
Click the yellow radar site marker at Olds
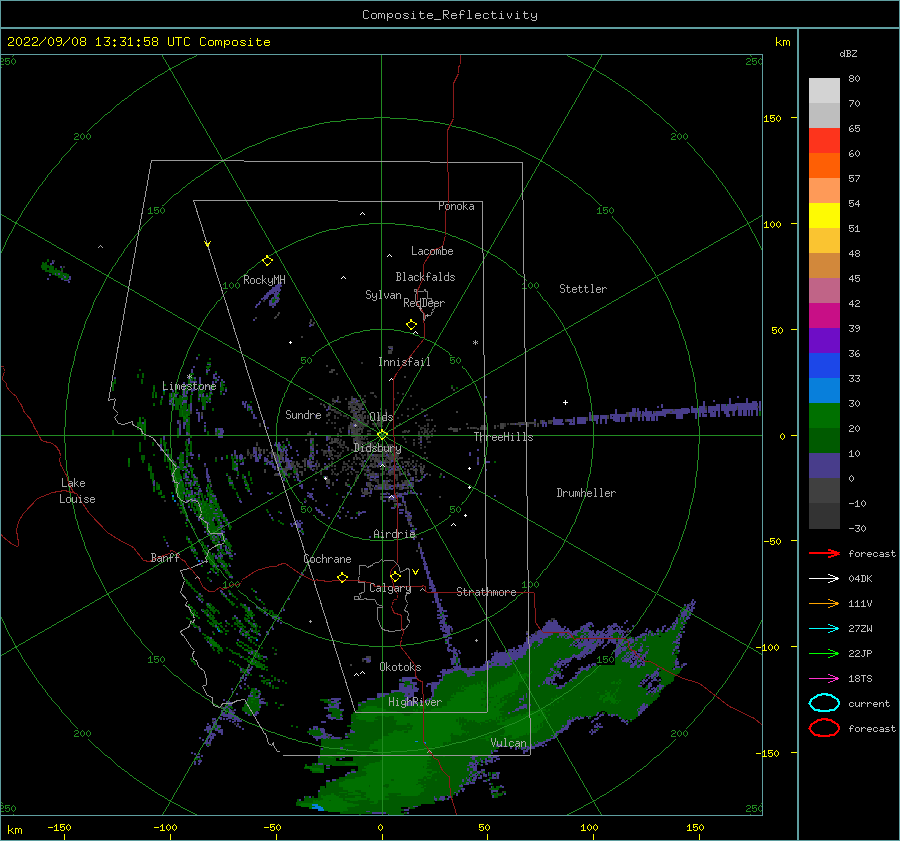pyautogui.click(x=382, y=435)
